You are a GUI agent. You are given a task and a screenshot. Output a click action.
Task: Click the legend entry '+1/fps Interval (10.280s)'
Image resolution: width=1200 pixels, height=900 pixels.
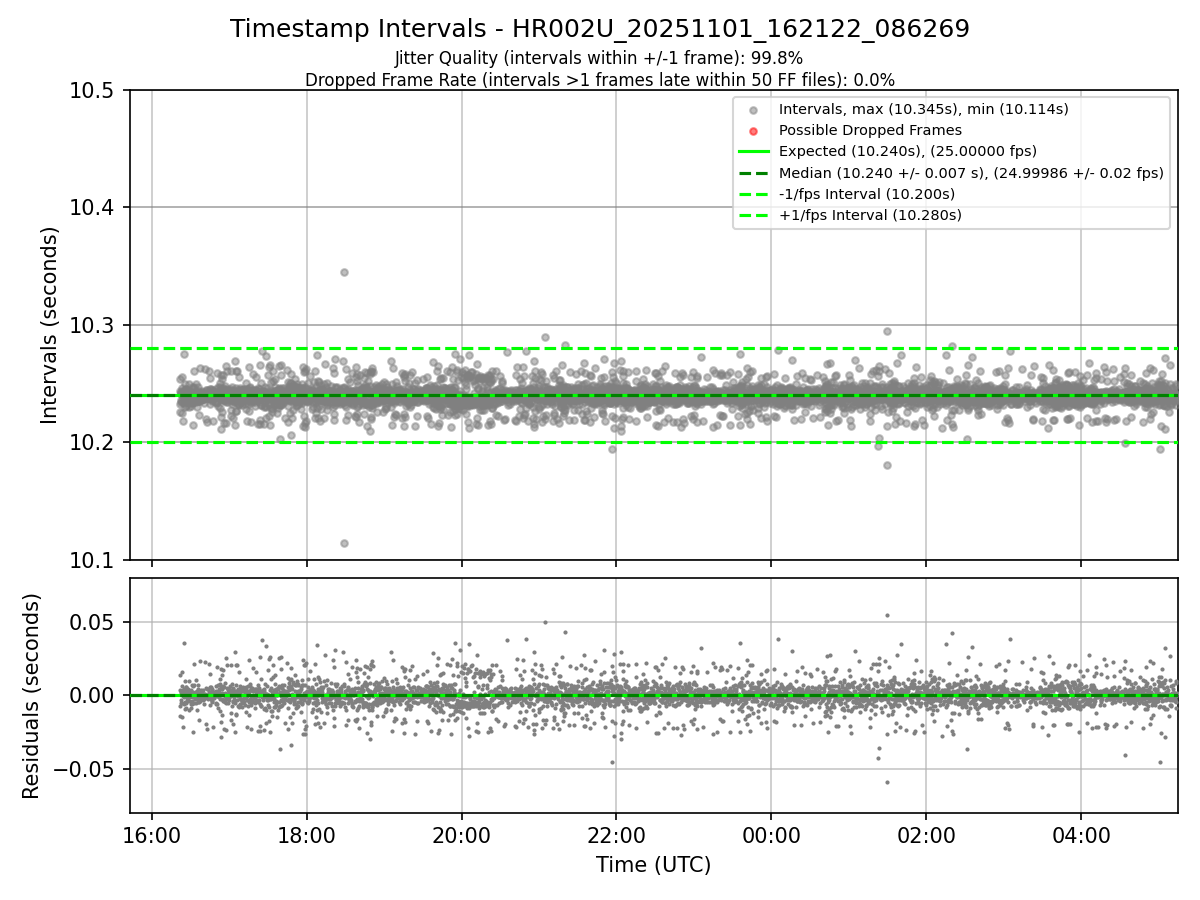pos(870,214)
